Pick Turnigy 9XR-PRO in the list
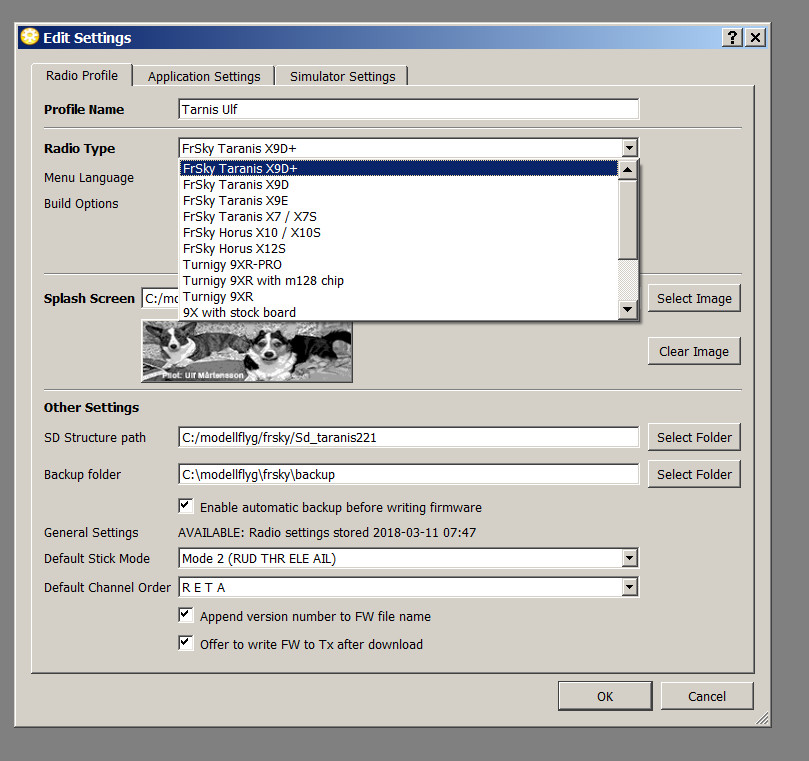Image resolution: width=809 pixels, height=761 pixels. pos(232,264)
